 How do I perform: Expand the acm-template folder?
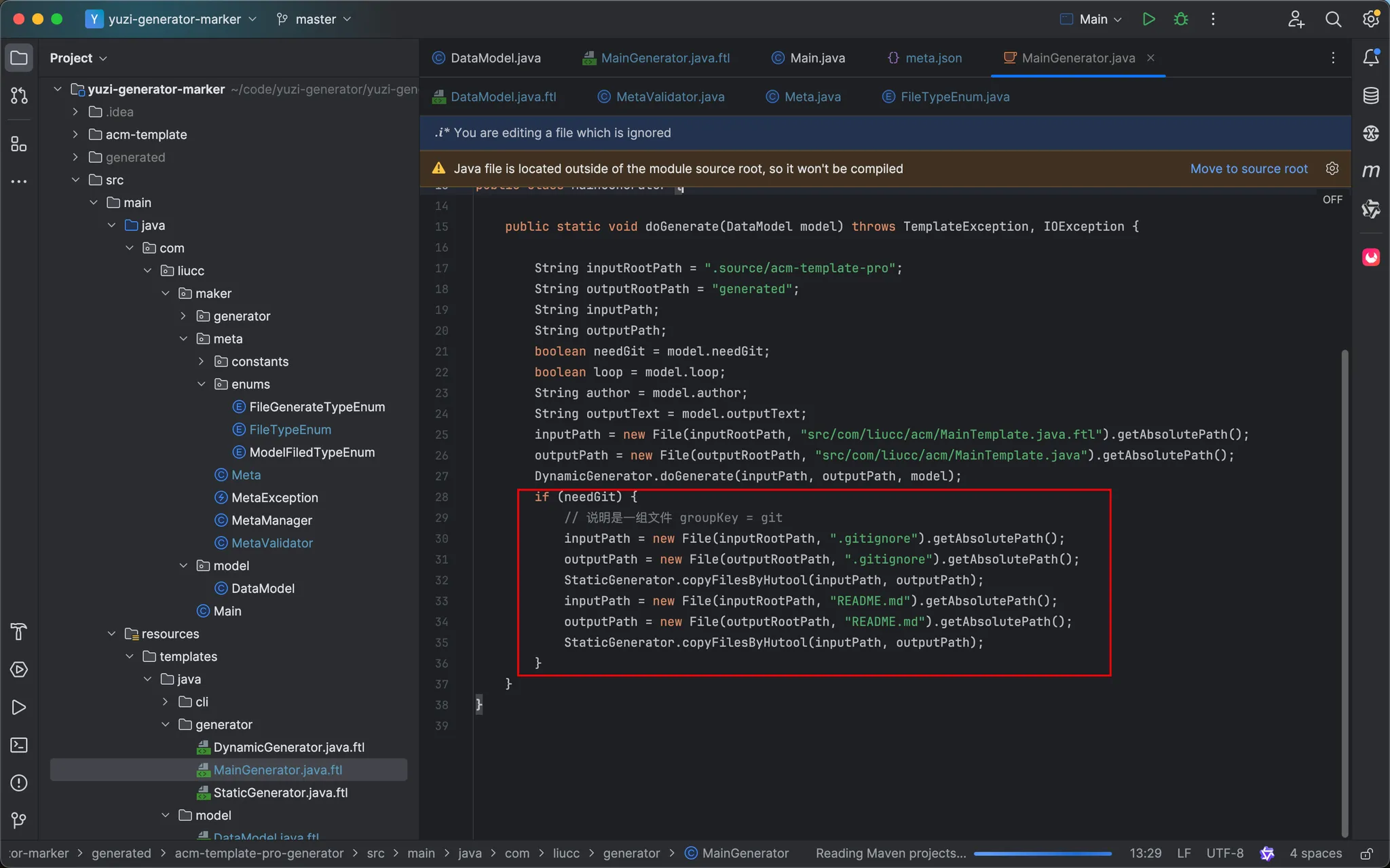pos(75,134)
